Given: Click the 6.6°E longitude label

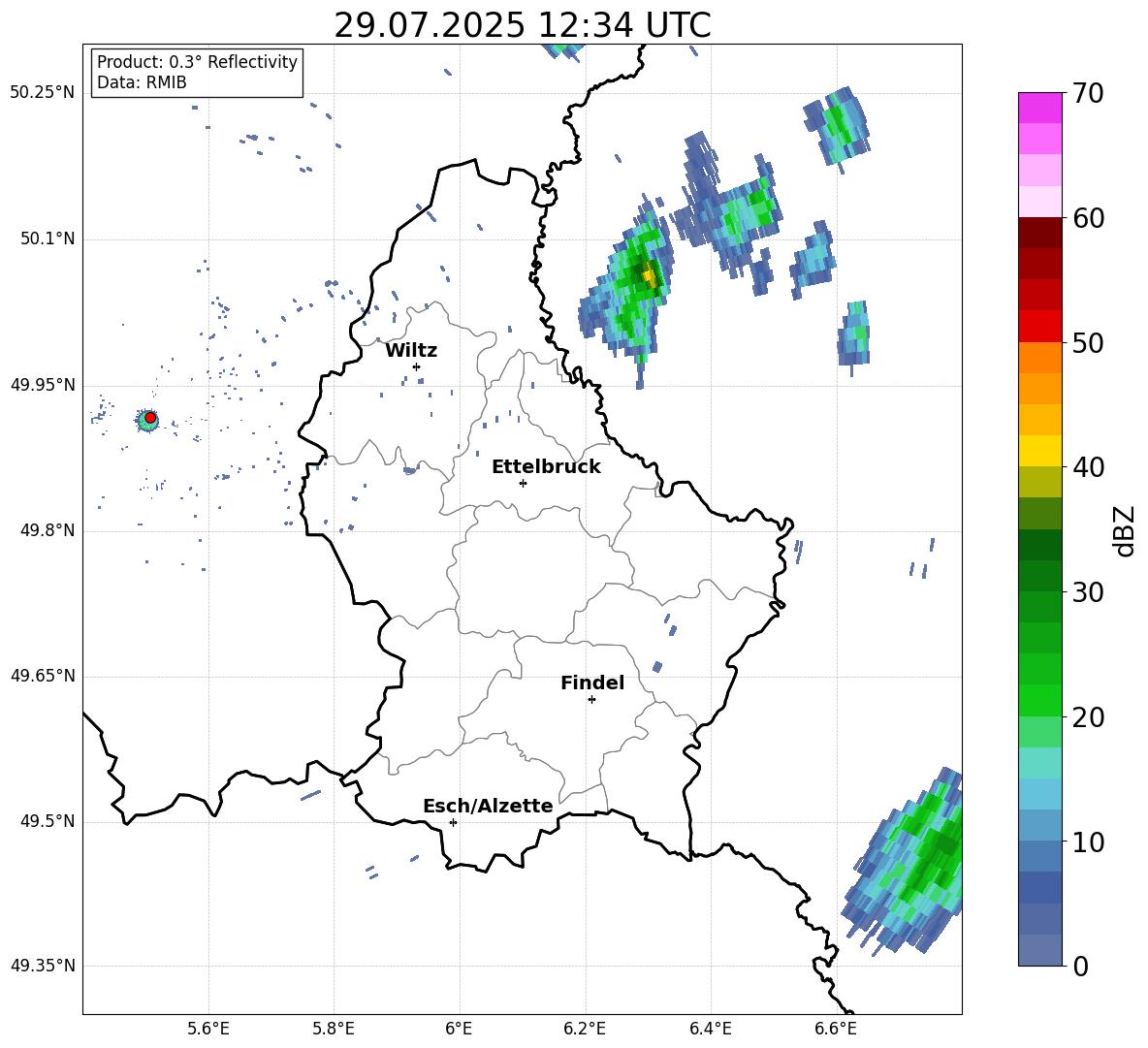Looking at the screenshot, I should 836,1030.
